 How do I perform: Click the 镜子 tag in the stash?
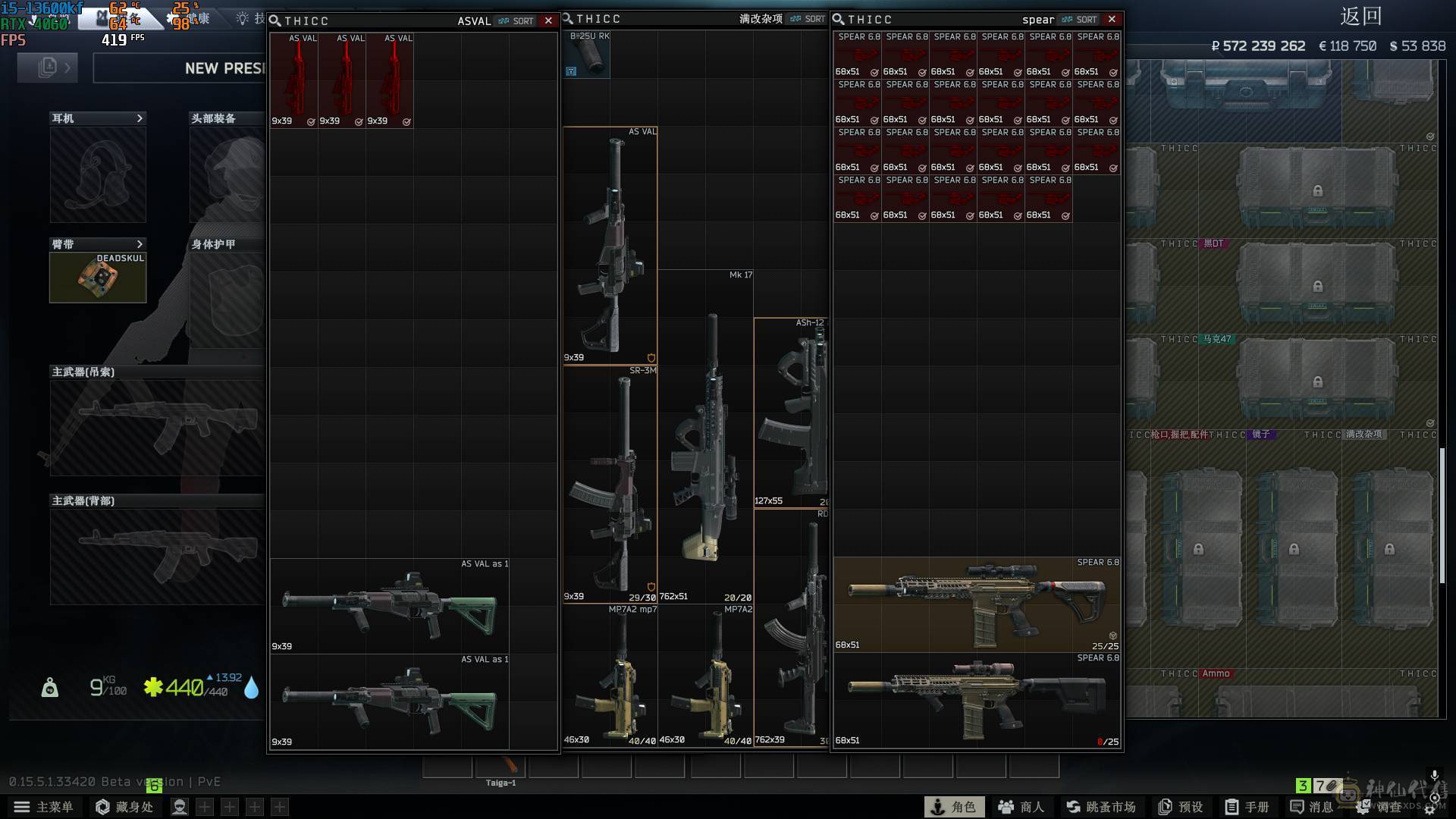coord(1261,435)
